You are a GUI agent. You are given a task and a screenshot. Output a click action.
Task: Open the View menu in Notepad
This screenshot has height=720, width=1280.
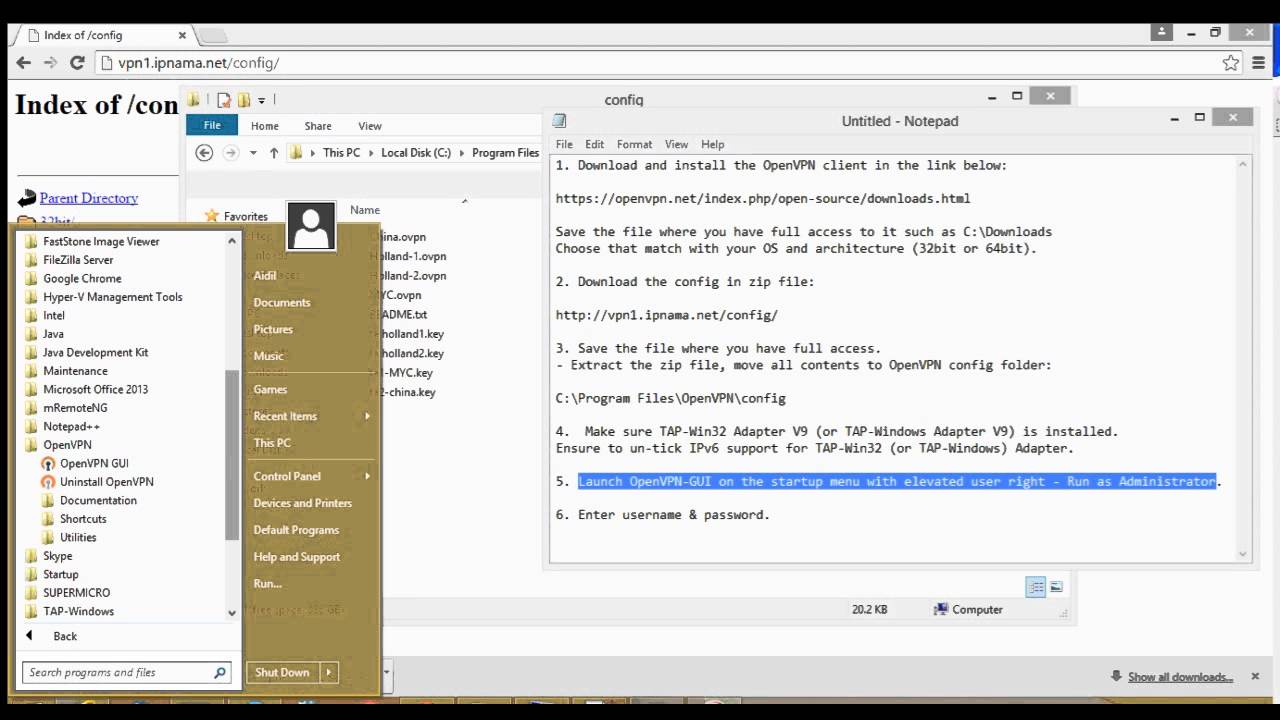tap(676, 144)
